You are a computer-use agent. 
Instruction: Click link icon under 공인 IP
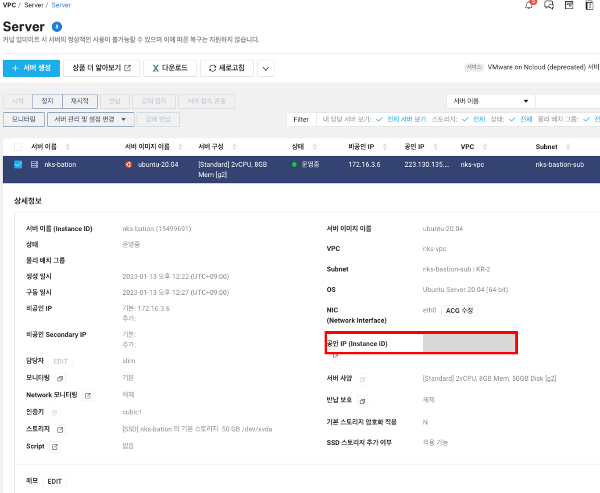coord(335,356)
